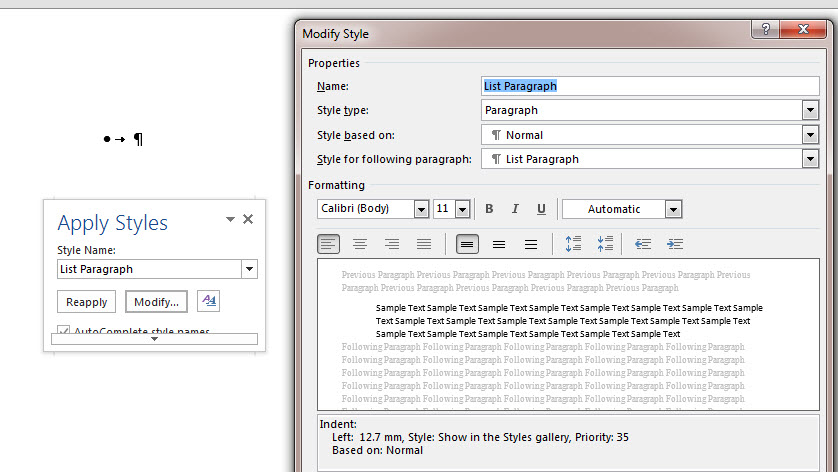This screenshot has height=472, width=838.
Task: Open help for Modify Style dialog
Action: coord(765,29)
